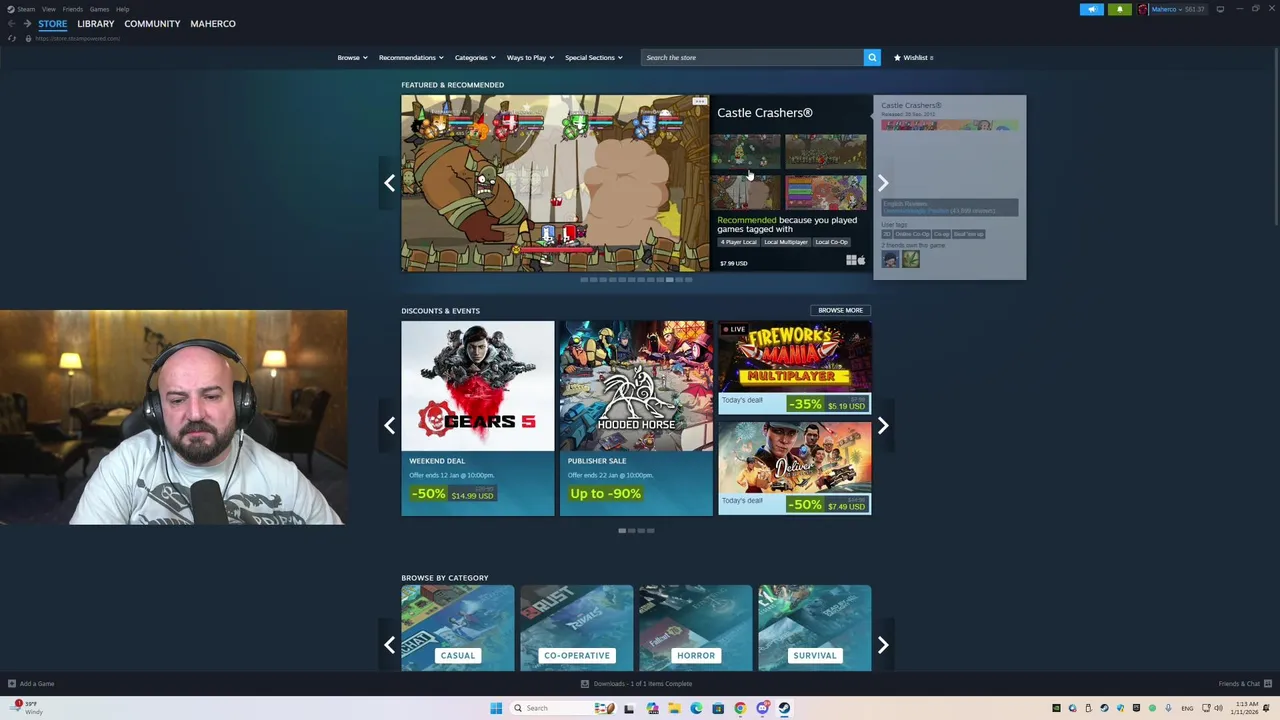Click into the Search the store field
Viewport: 1280px width, 720px height.
(751, 57)
